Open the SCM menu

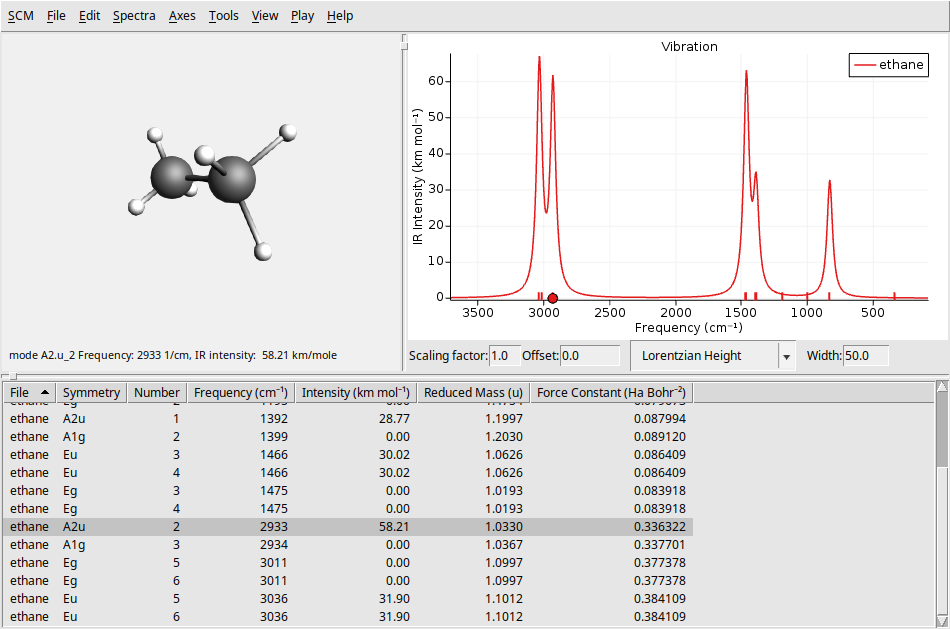(20, 15)
